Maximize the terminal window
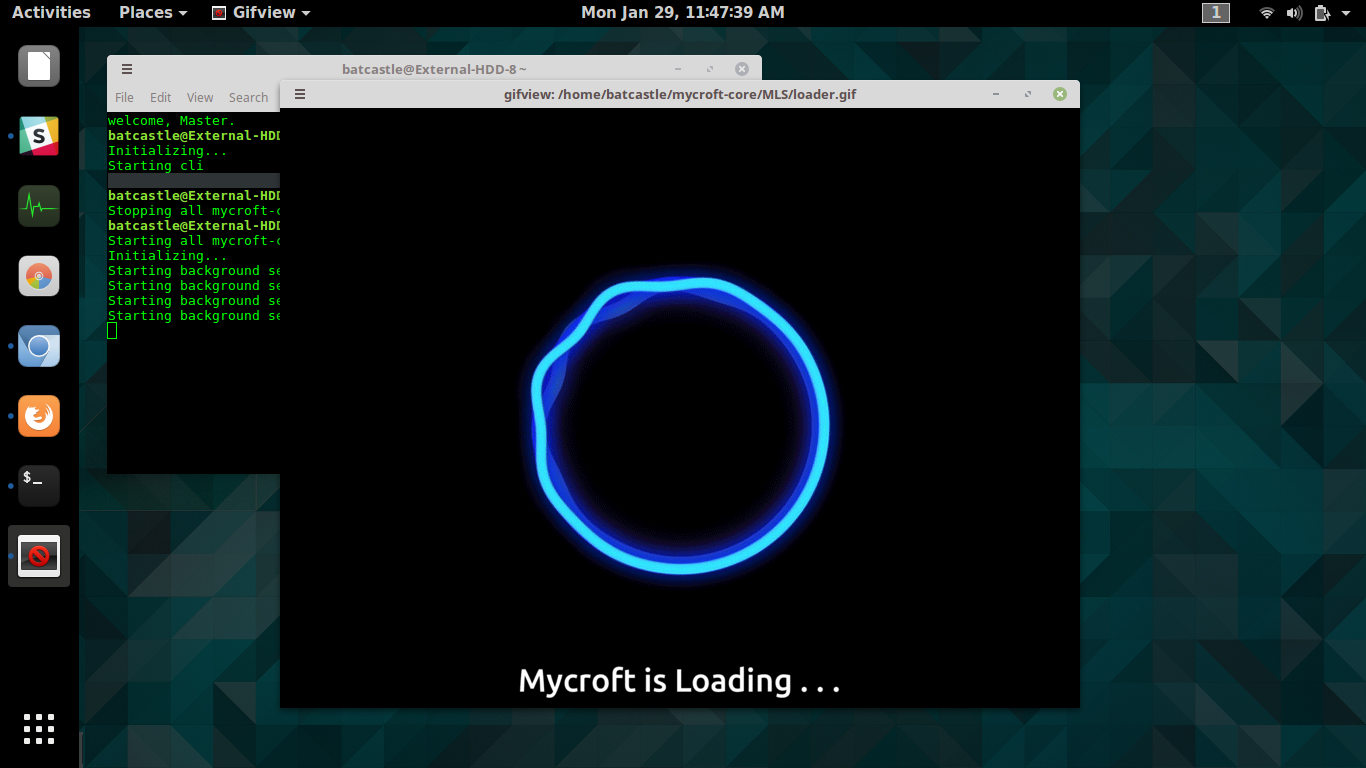The height and width of the screenshot is (768, 1366). [x=710, y=69]
